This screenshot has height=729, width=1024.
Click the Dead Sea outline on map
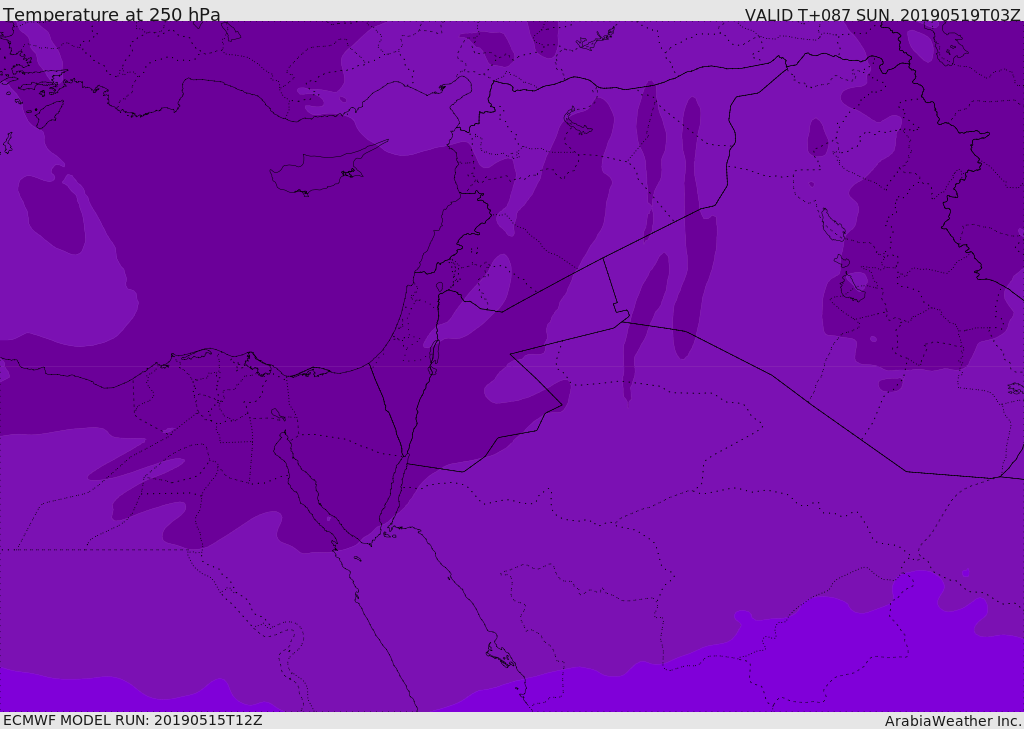point(434,357)
